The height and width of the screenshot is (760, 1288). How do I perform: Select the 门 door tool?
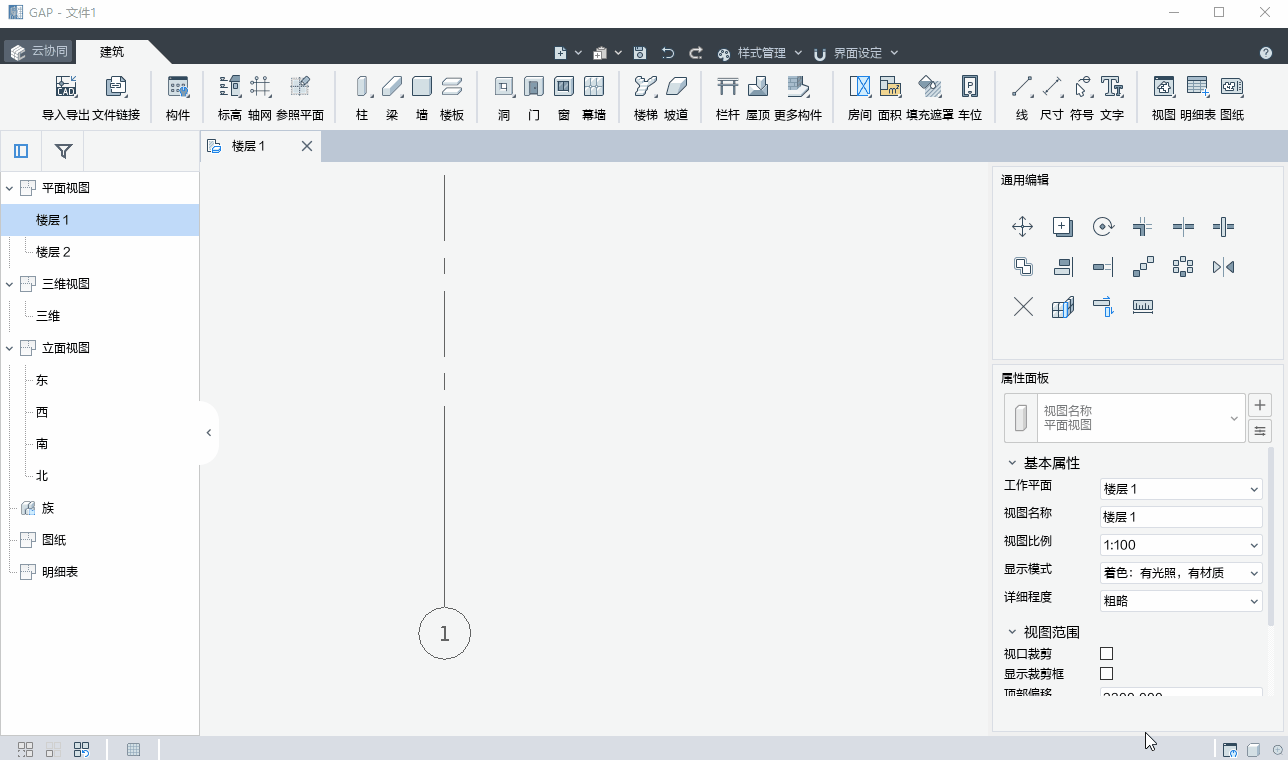[534, 98]
